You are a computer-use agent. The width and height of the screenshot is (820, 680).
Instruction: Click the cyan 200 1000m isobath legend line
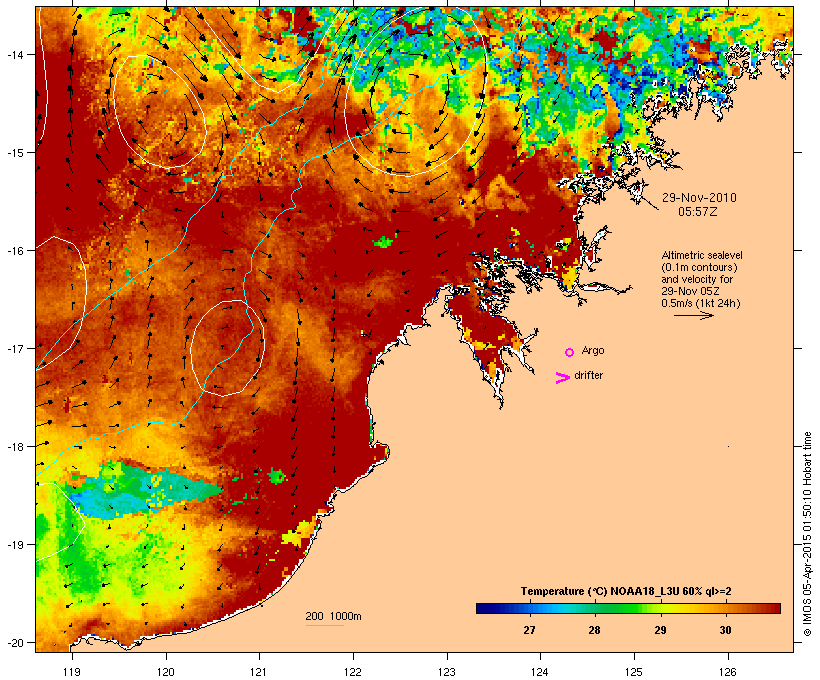coord(325,625)
